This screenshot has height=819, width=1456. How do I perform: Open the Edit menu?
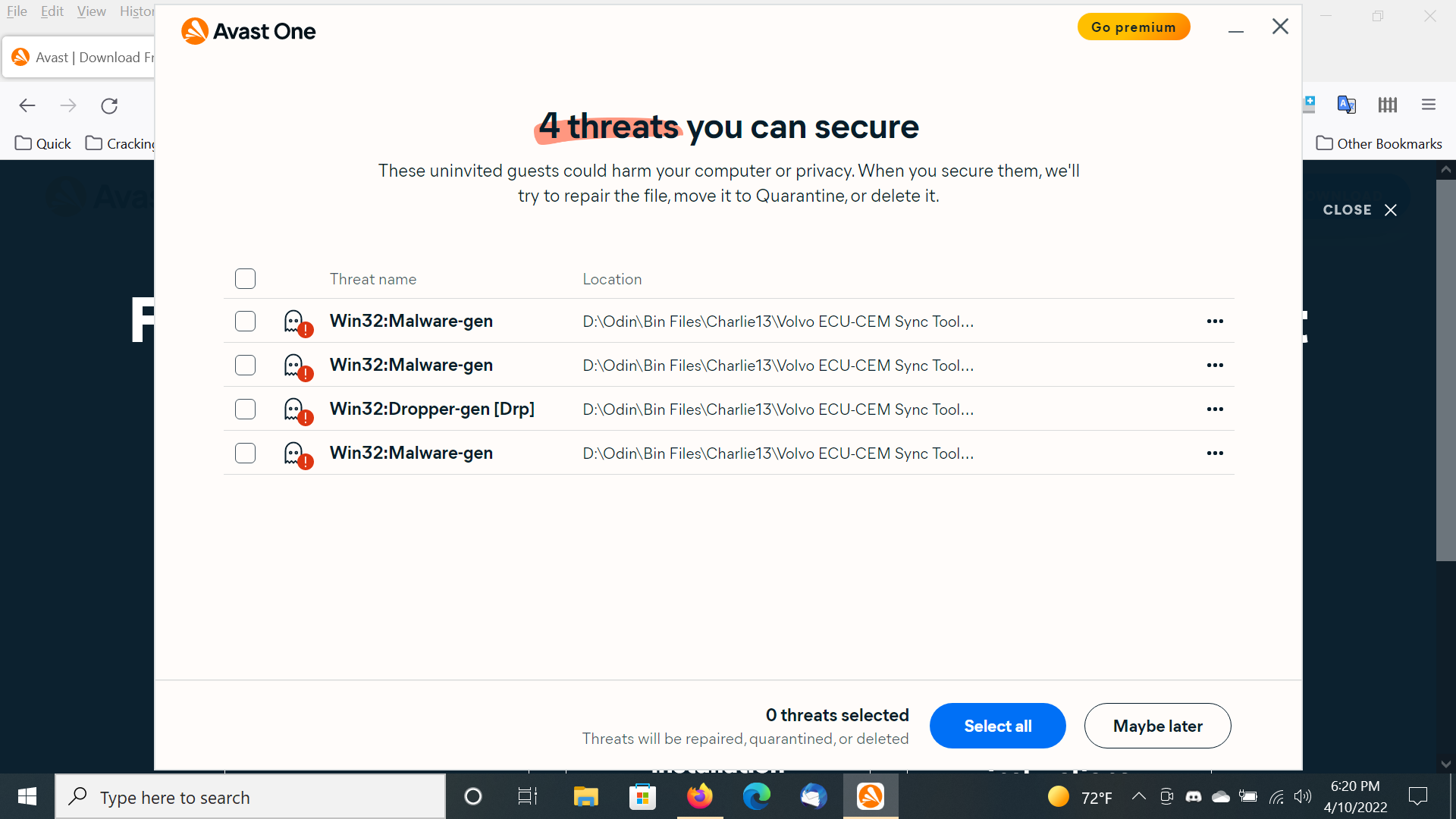click(x=52, y=11)
